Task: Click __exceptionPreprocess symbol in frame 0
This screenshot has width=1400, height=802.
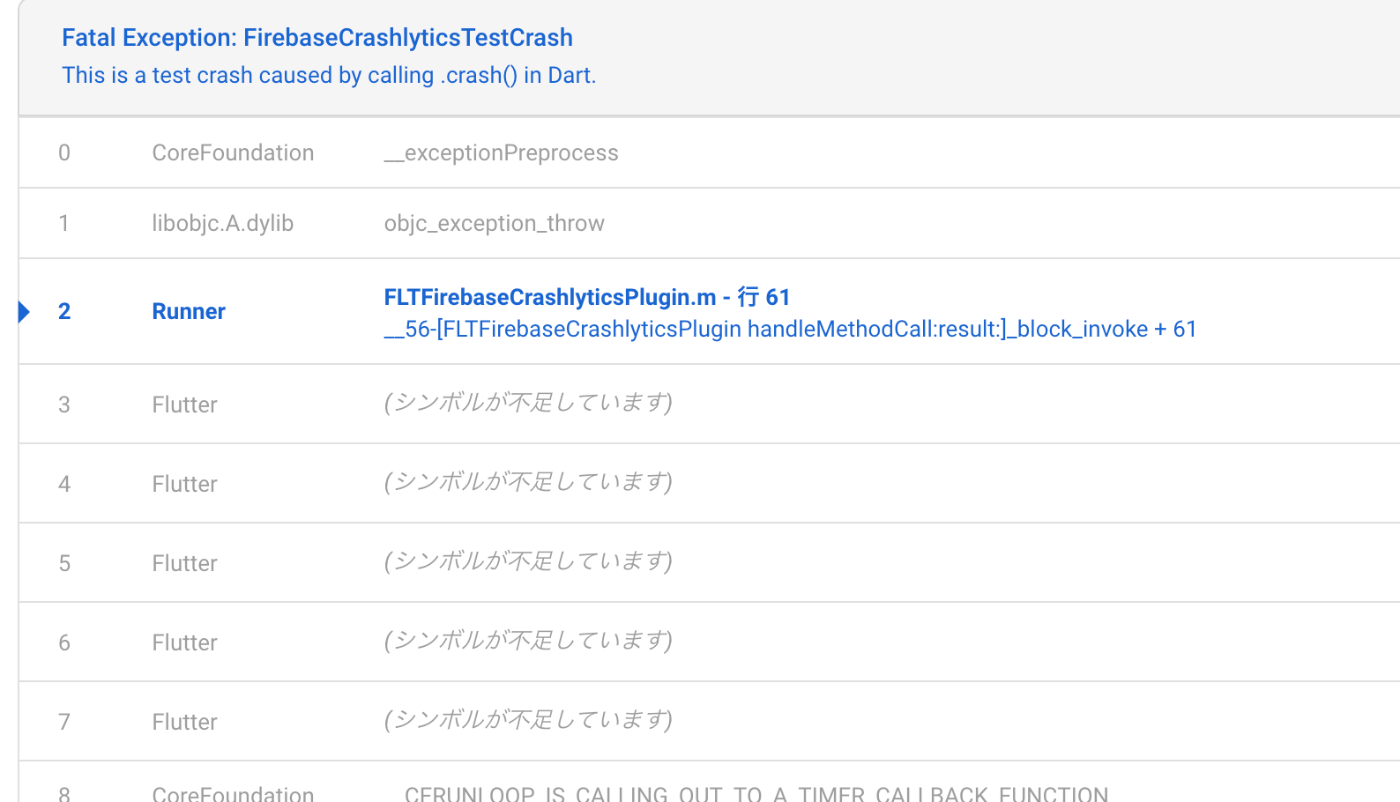Action: pos(501,153)
